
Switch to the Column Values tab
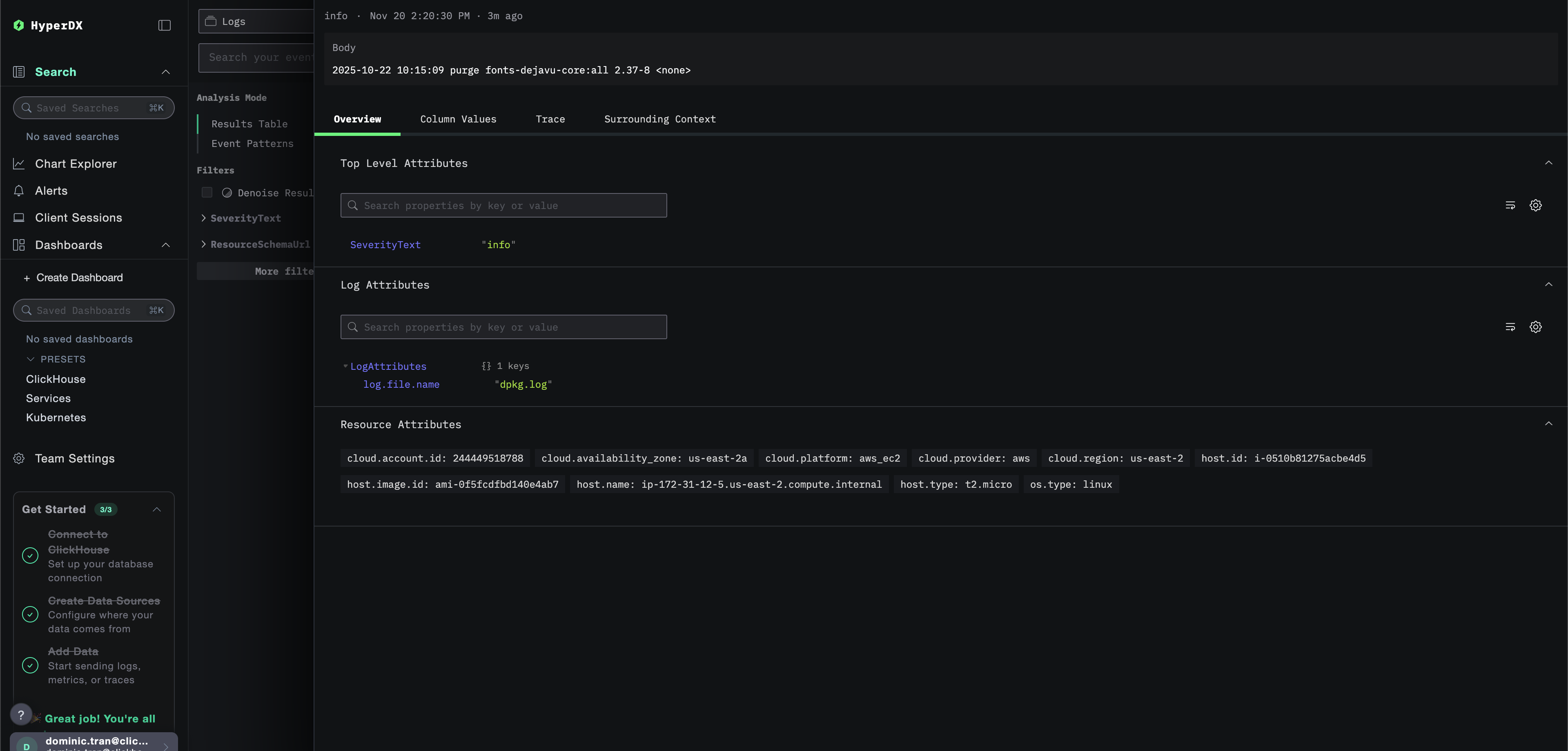click(x=458, y=119)
